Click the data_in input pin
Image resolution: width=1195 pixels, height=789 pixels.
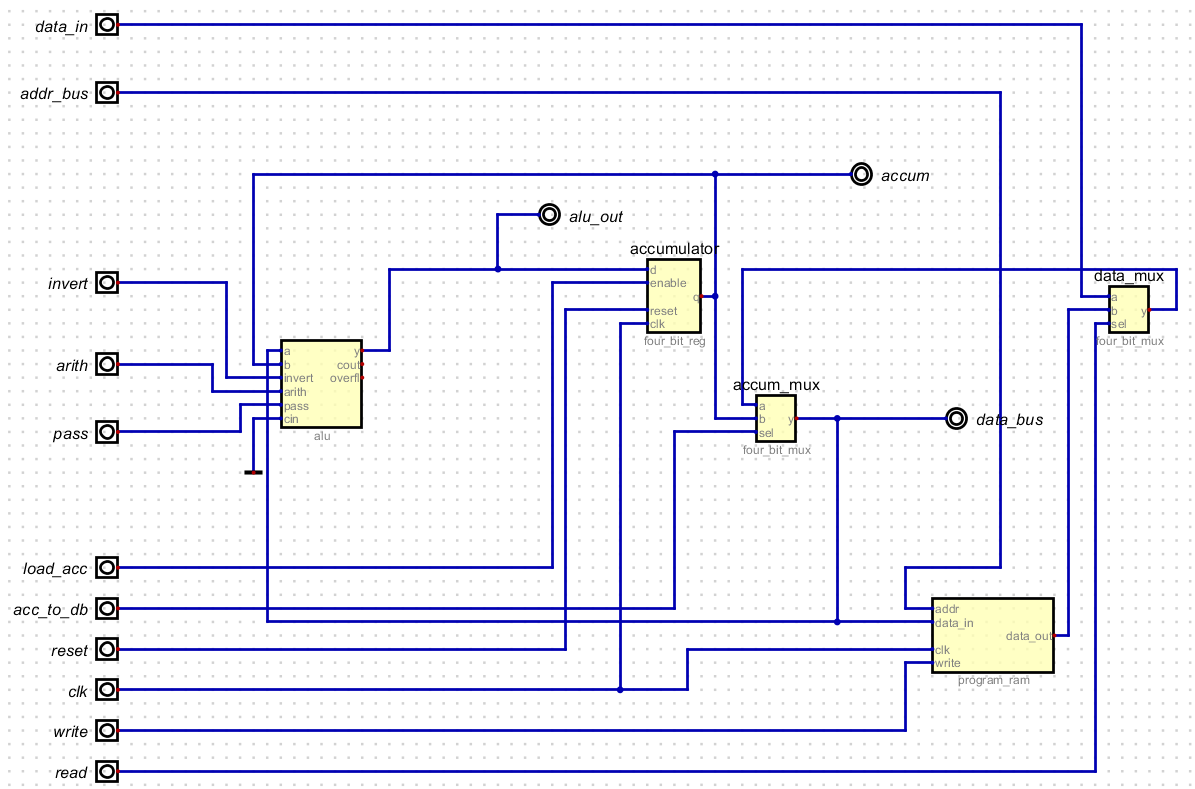[105, 25]
